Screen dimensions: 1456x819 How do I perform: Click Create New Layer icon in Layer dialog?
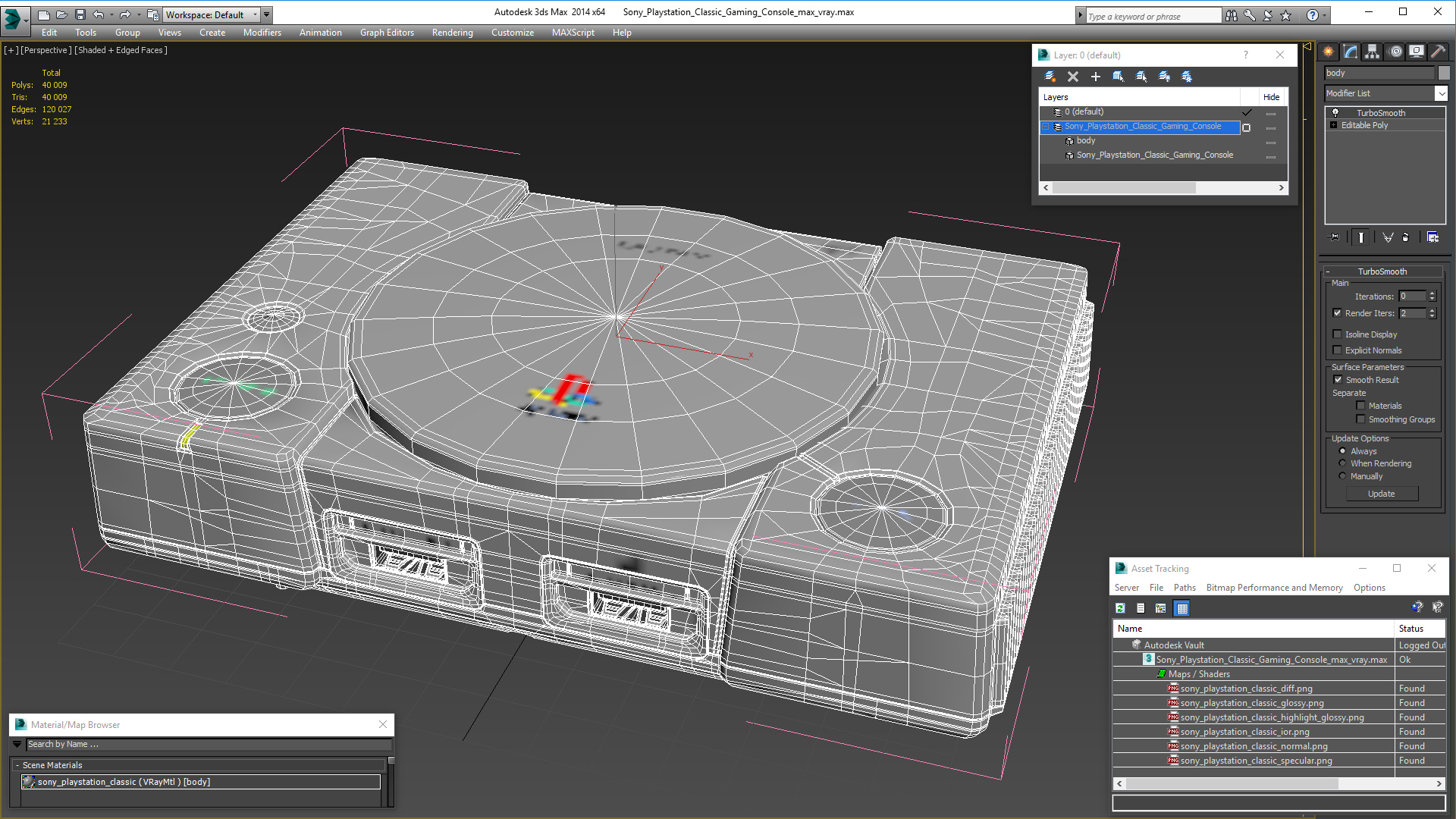point(1050,77)
